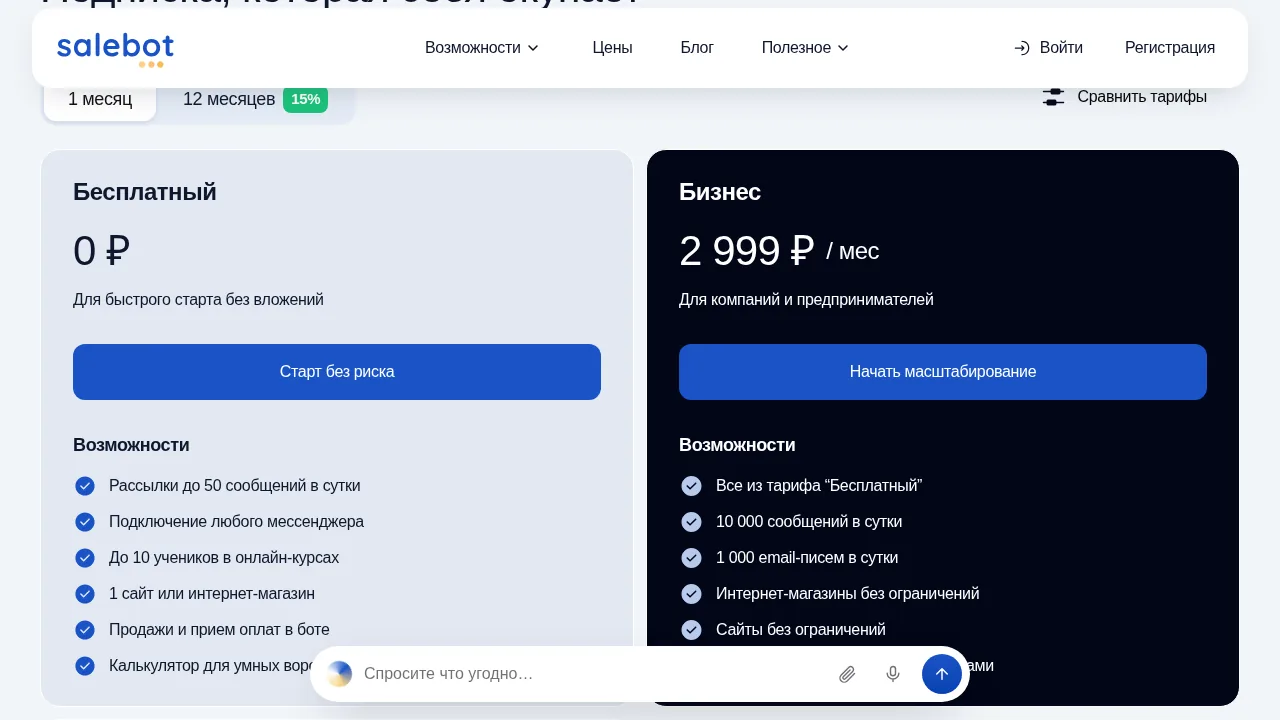Click text Для компаний и предпринимателей

tap(806, 300)
